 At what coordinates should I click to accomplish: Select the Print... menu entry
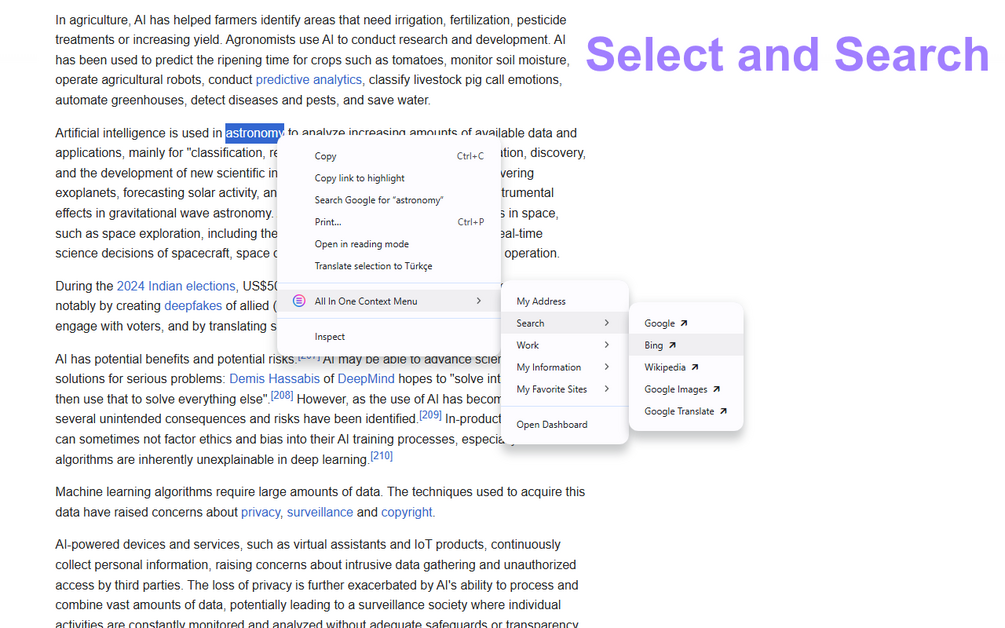(x=389, y=222)
